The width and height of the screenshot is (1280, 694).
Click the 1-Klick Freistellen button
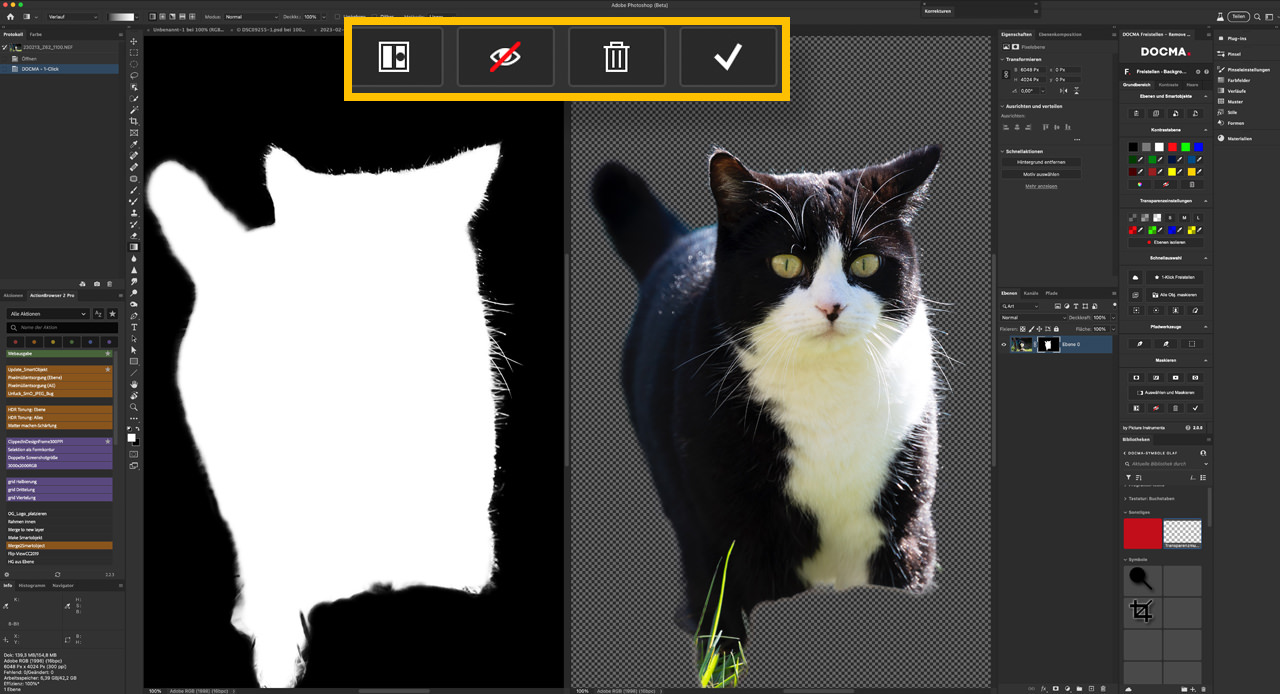click(1175, 277)
